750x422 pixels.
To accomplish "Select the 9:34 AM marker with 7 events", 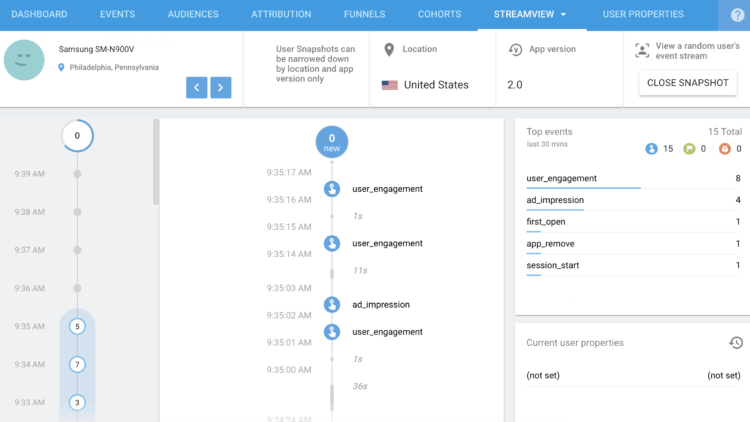I will pyautogui.click(x=77, y=365).
